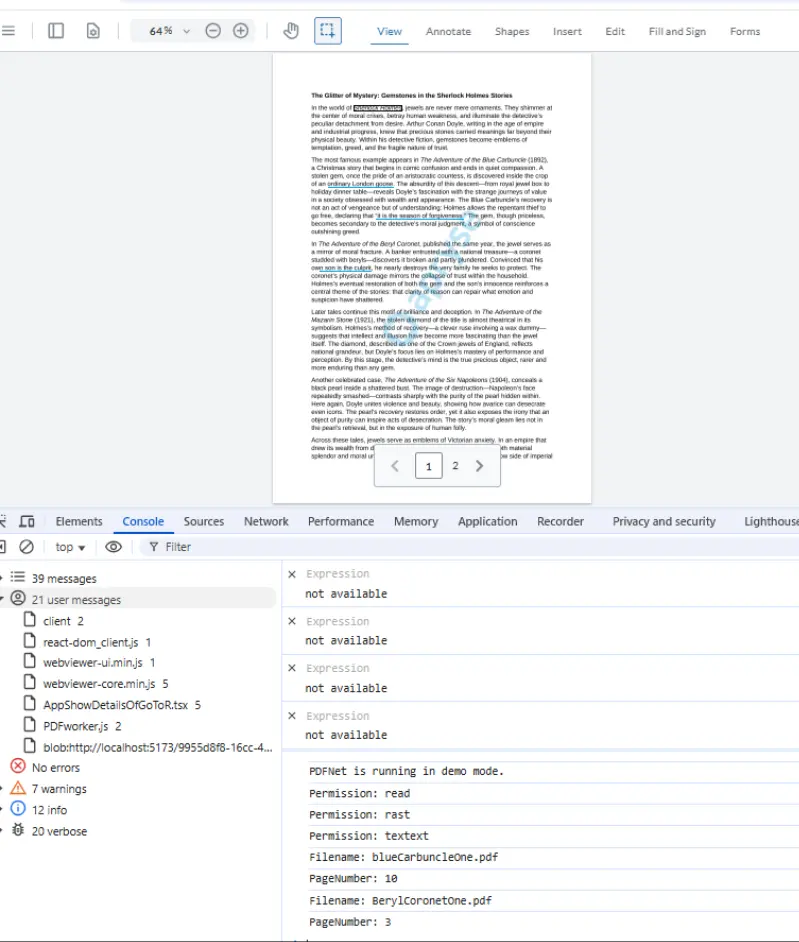This screenshot has height=942, width=799.
Task: Filter by No errors row
Action: [x=138, y=768]
